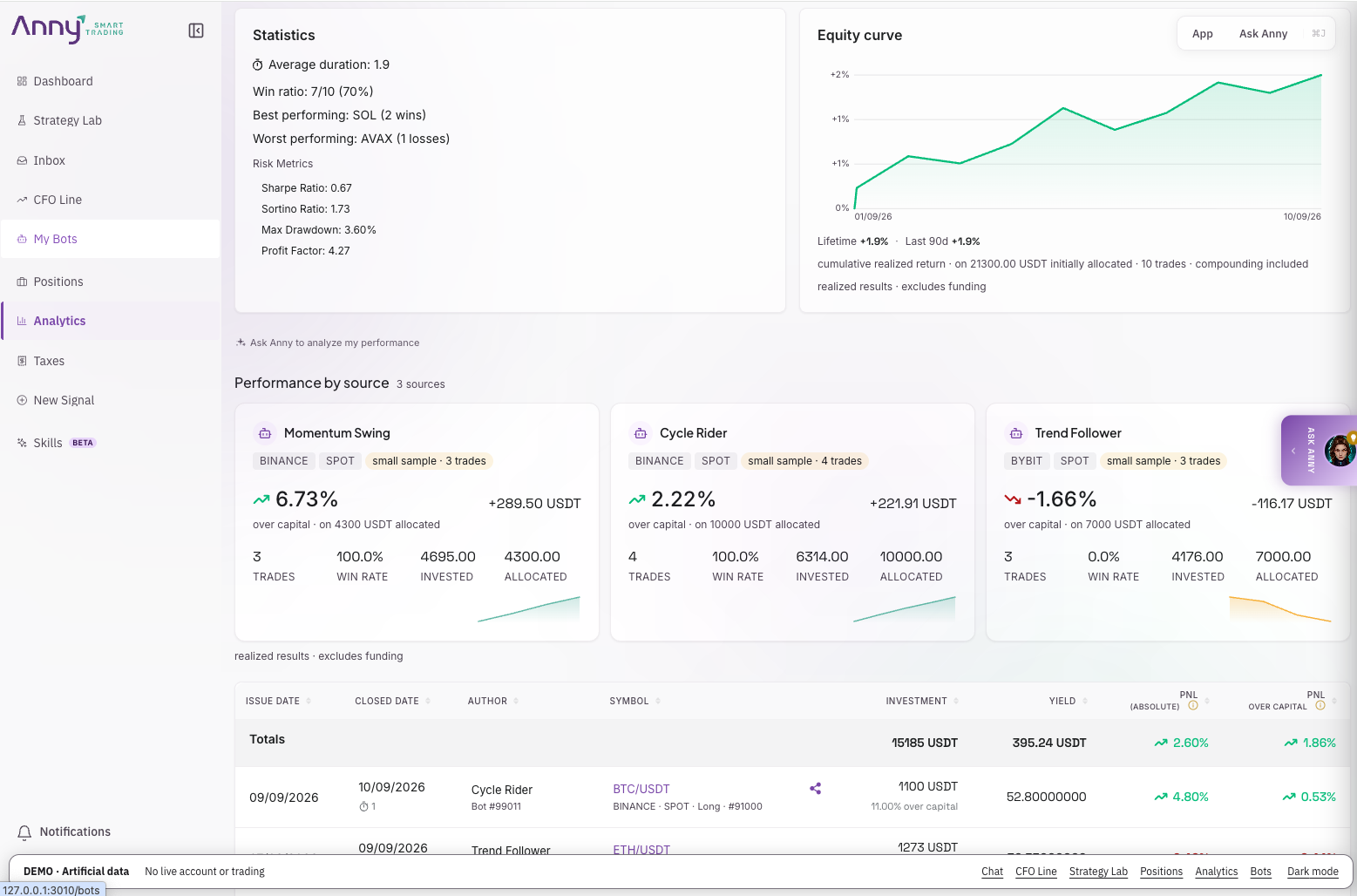Sort the table by Symbol column
1357x896 pixels.
[x=634, y=701]
